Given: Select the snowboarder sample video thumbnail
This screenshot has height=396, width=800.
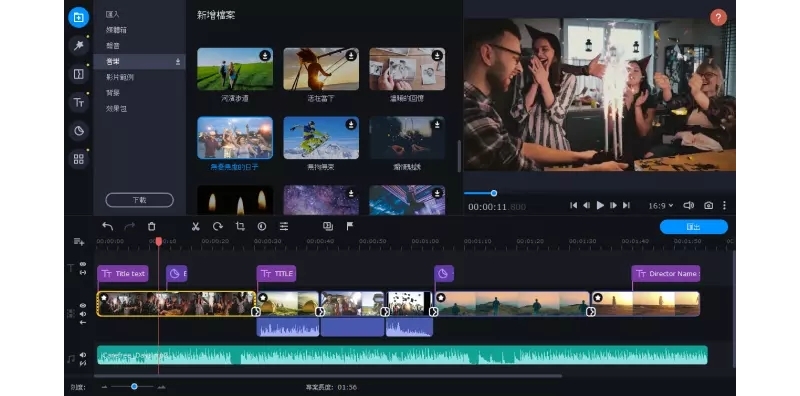Looking at the screenshot, I should (321, 138).
